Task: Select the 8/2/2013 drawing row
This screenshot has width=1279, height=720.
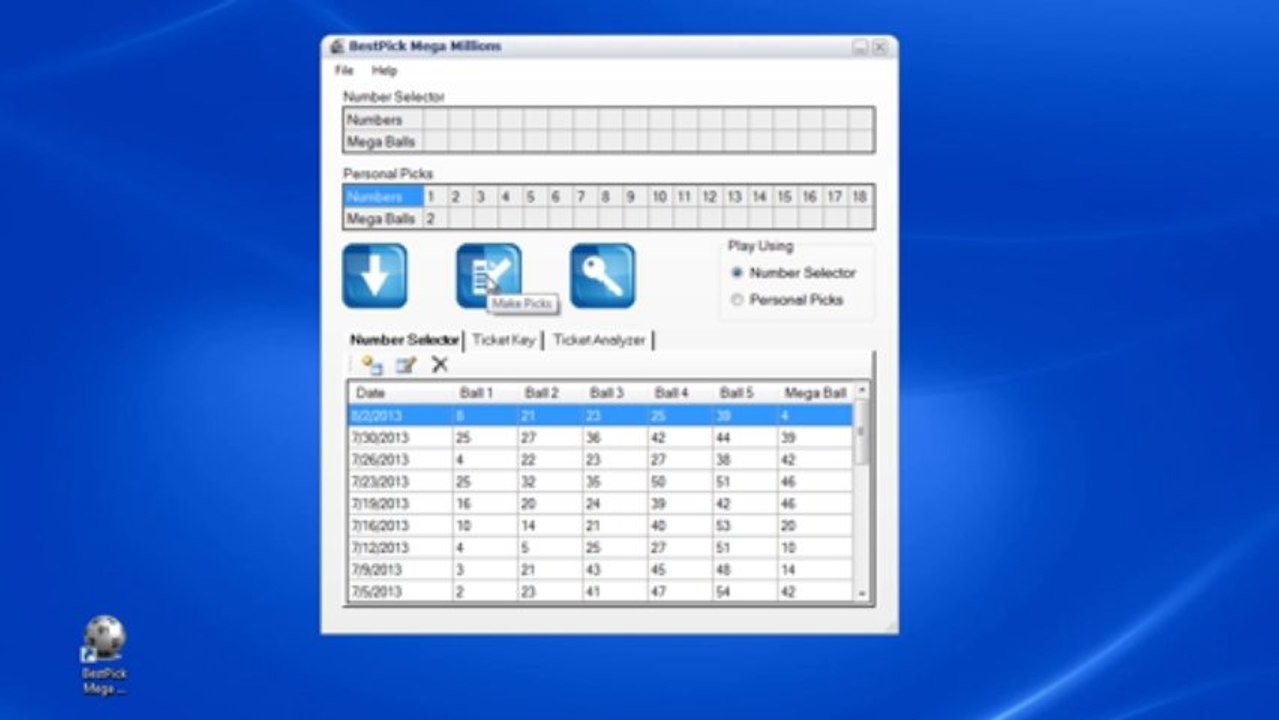Action: (601, 415)
